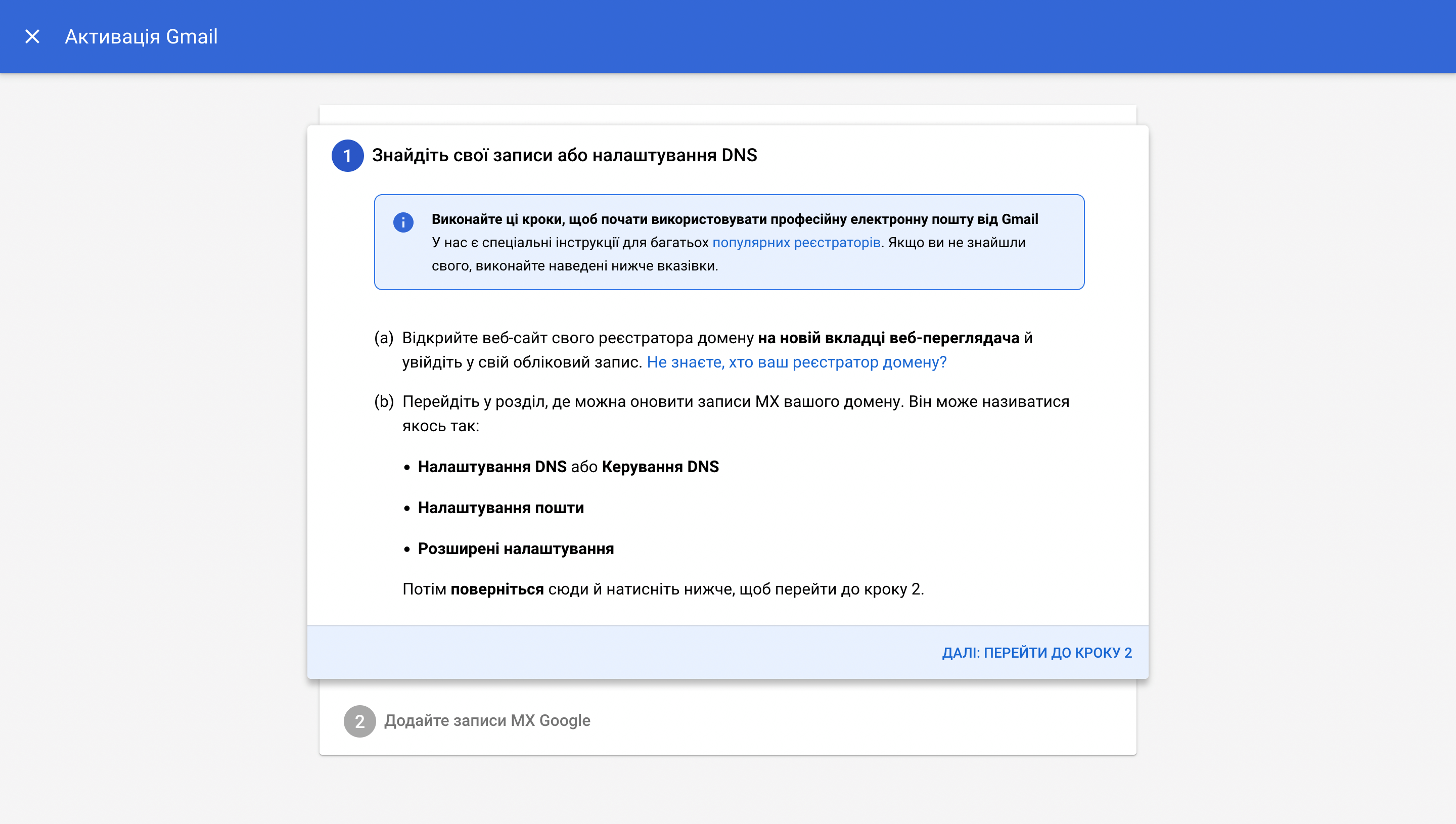Click the 'Активація Gmail' header title

pyautogui.click(x=142, y=37)
